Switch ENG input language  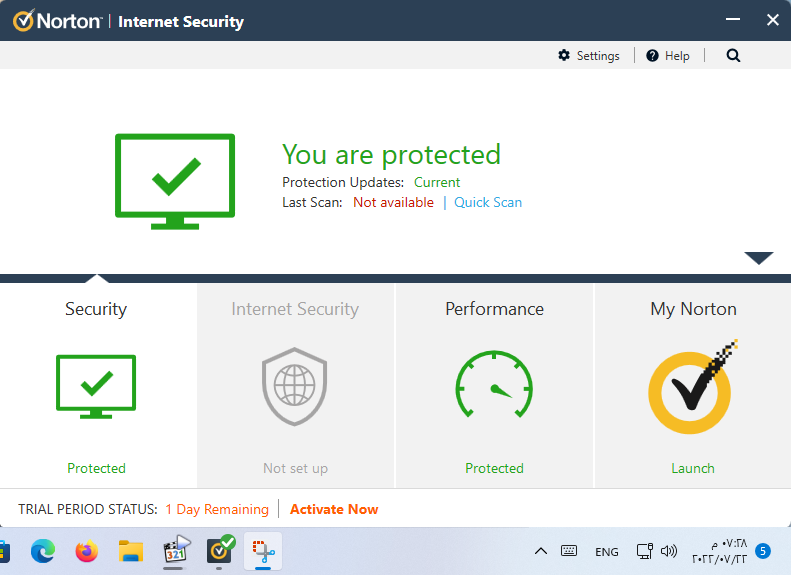pyautogui.click(x=606, y=552)
